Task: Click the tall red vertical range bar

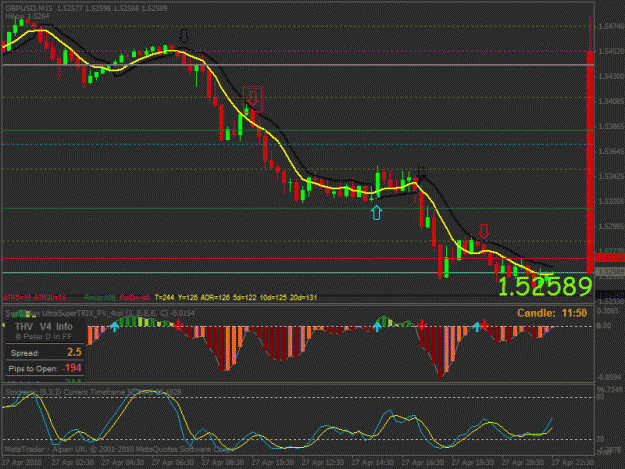Action: 590,163
